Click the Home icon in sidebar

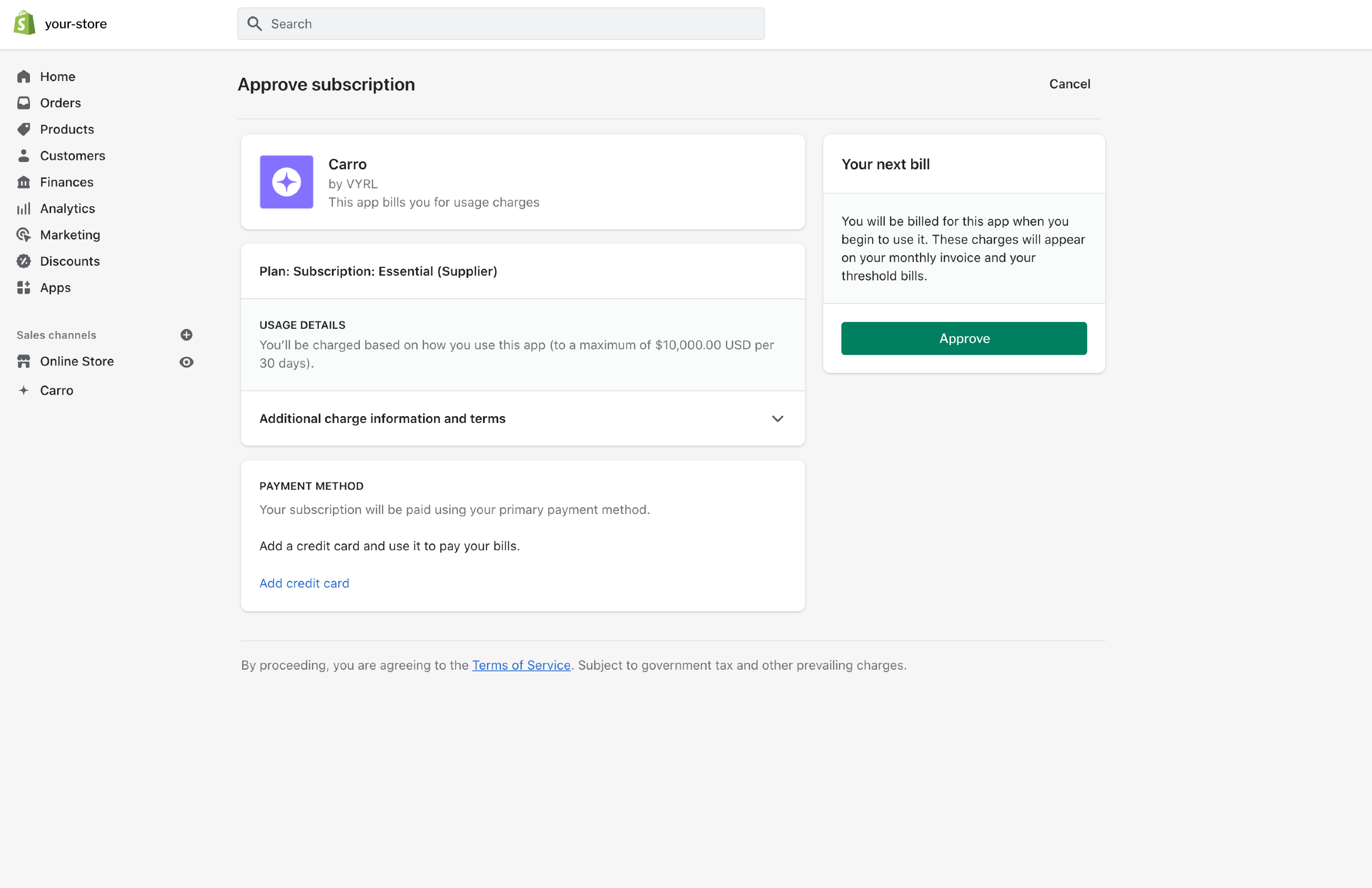[x=24, y=77]
